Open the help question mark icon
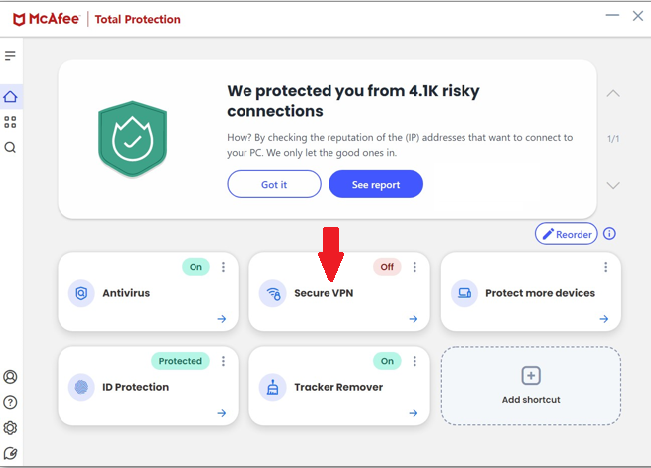The image size is (651, 468). [10, 402]
